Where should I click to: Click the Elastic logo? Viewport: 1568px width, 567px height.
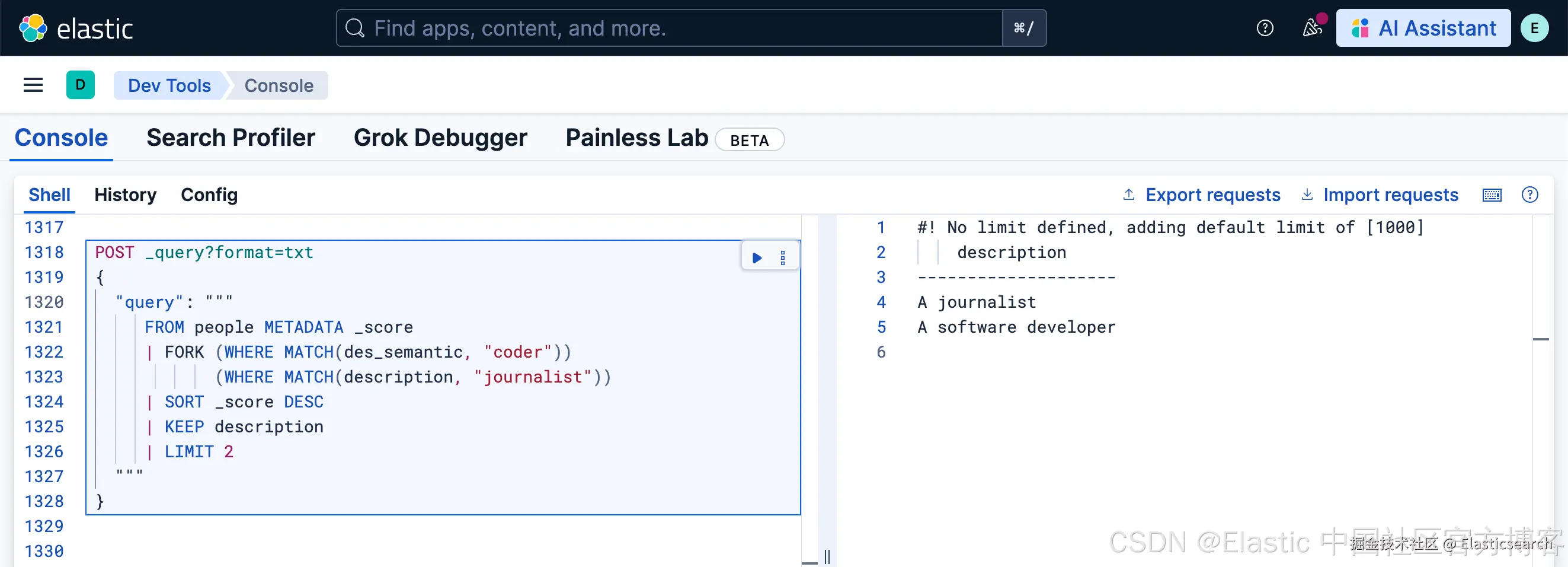[x=75, y=28]
